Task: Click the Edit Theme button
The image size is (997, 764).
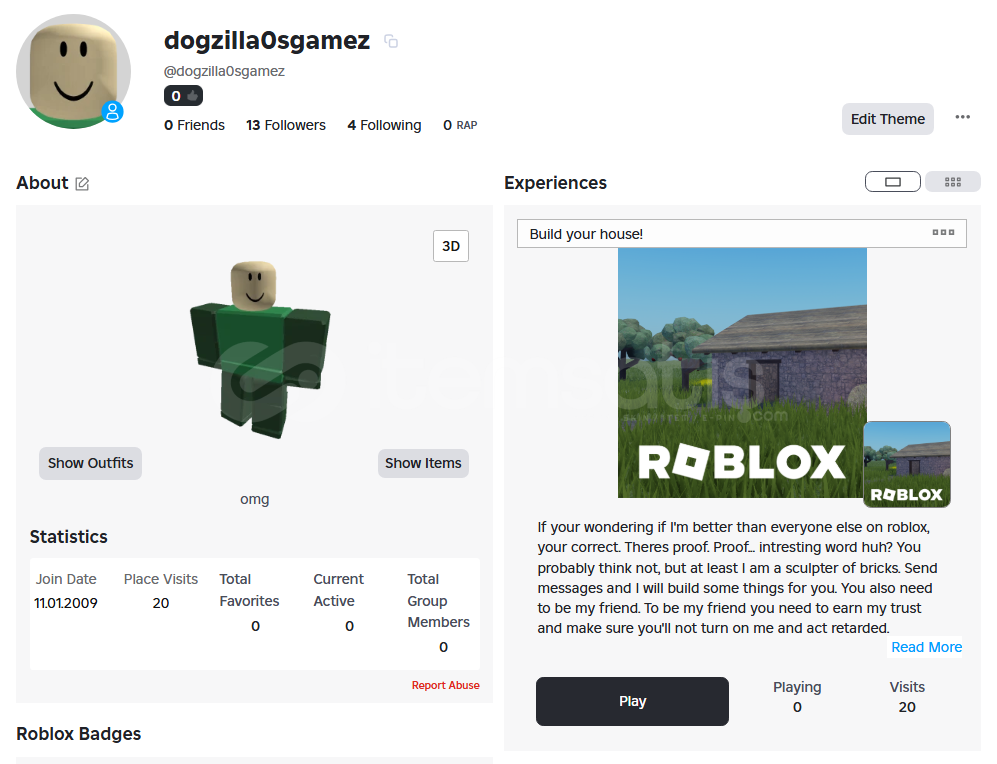Action: point(888,119)
